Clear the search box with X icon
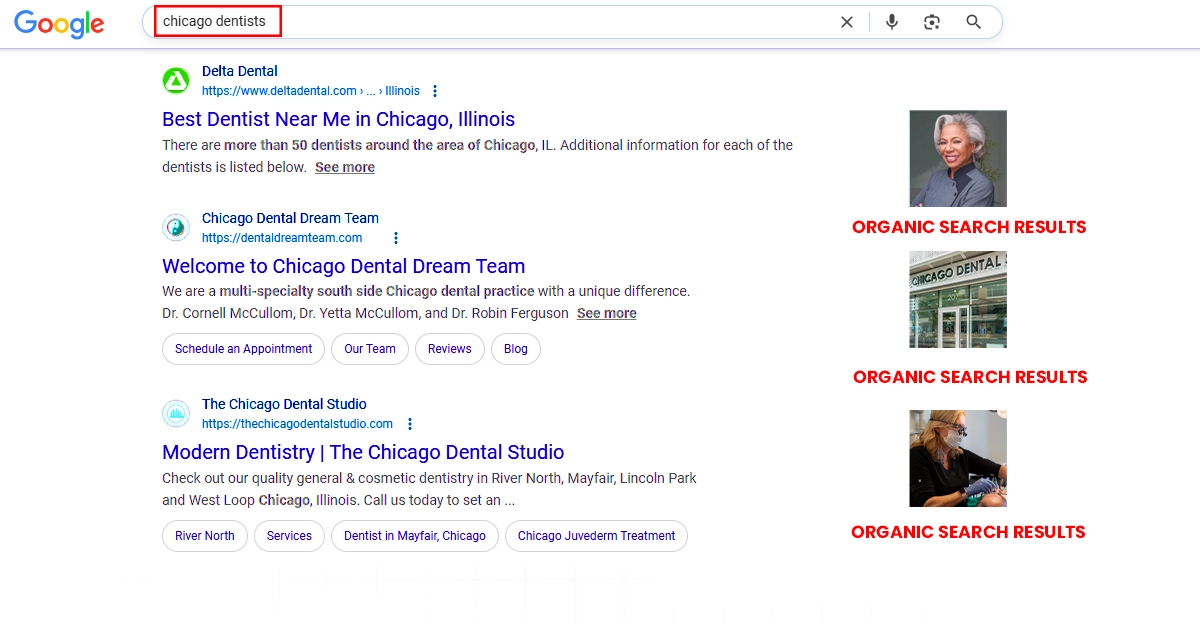Screen dimensions: 1200x628 [847, 22]
